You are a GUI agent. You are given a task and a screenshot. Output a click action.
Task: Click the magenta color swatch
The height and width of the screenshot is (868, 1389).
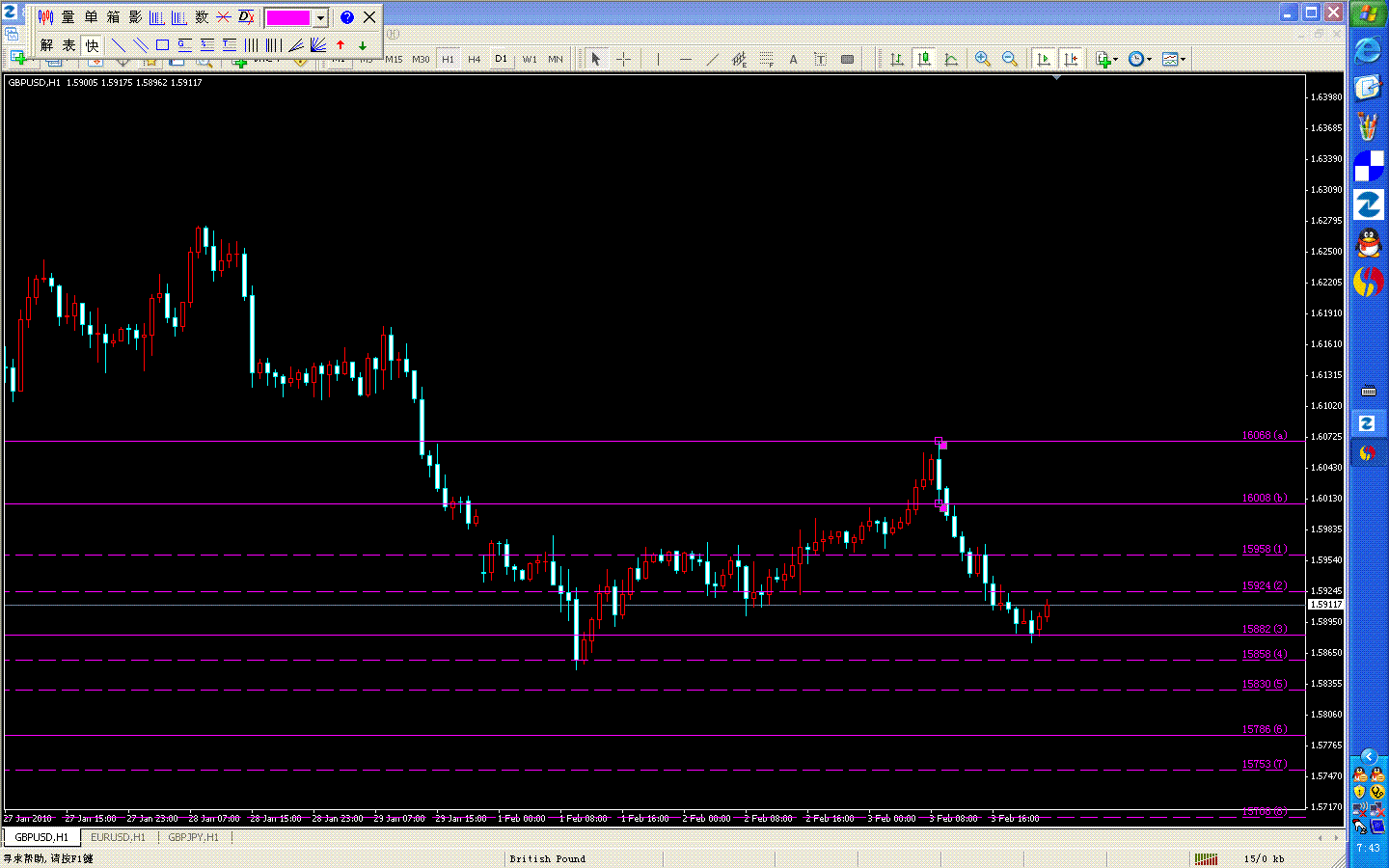tap(288, 17)
